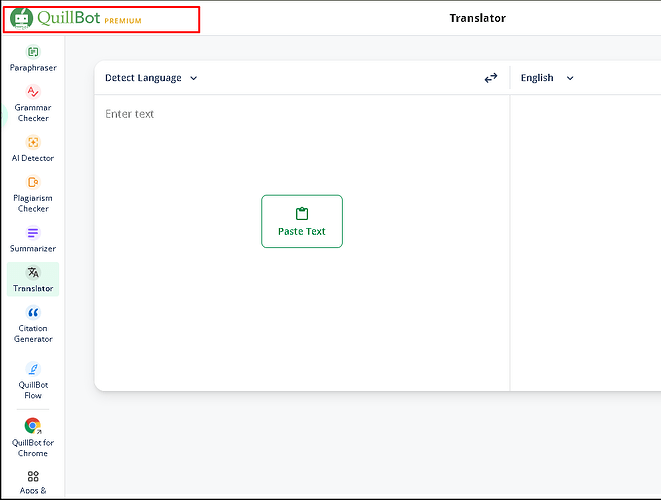
Task: Click the QuillBot wordmark text
Action: tap(69, 18)
